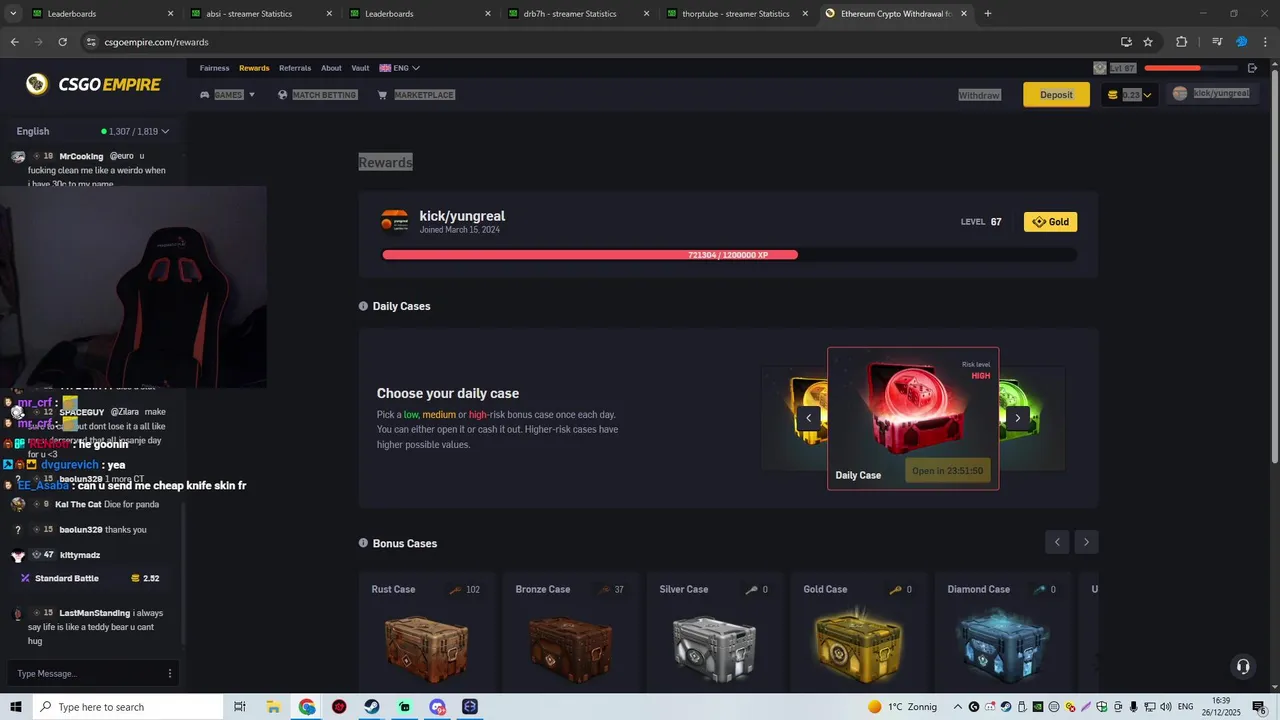
Task: Open the Fairness menu item
Action: tap(215, 68)
